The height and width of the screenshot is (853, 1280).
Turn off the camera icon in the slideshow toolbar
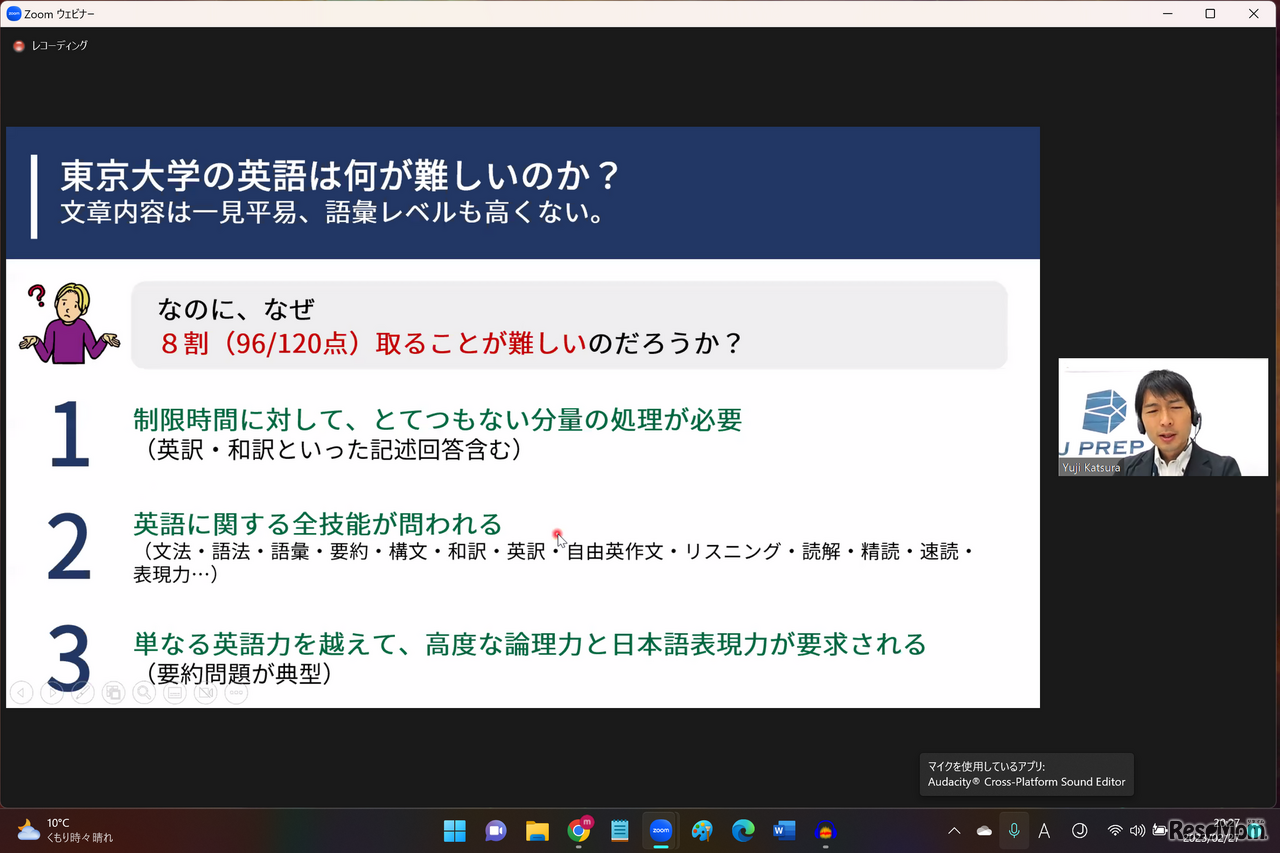pos(205,692)
